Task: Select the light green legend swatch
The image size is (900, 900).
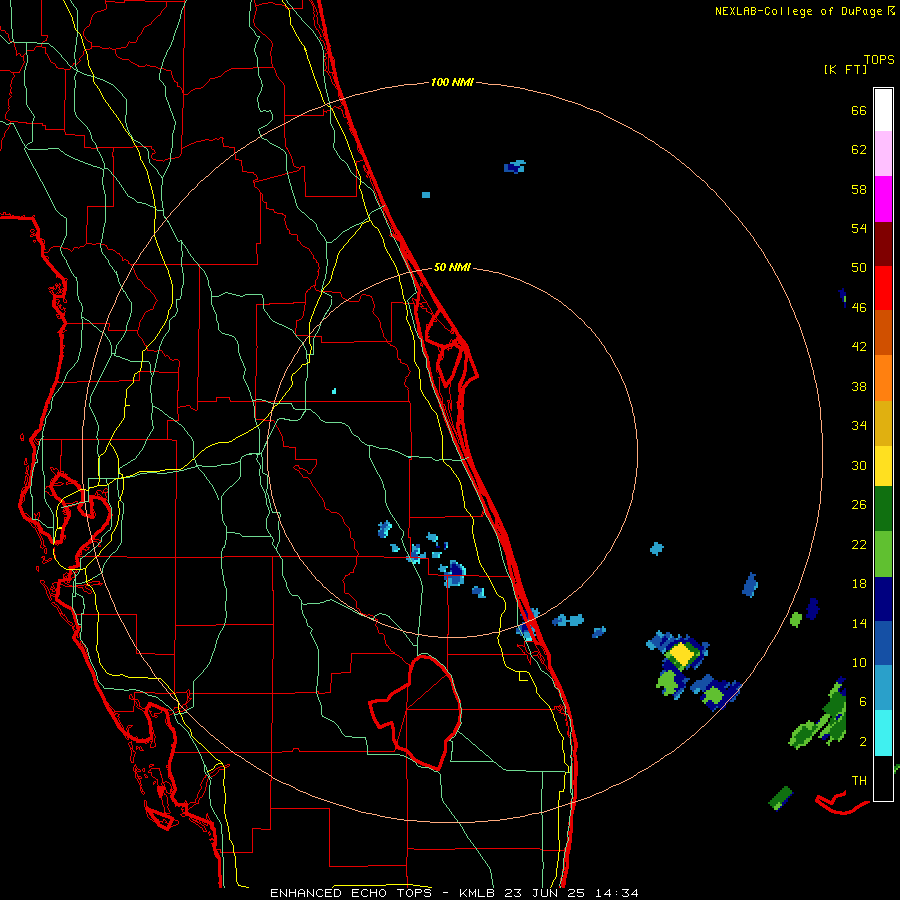Action: click(883, 554)
